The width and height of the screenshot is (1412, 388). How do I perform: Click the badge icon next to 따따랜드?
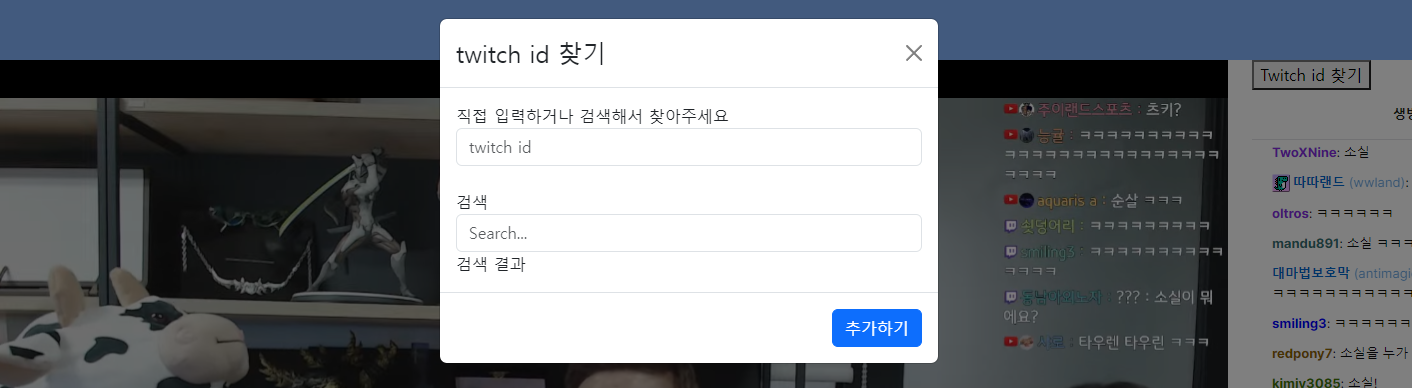point(1281,183)
